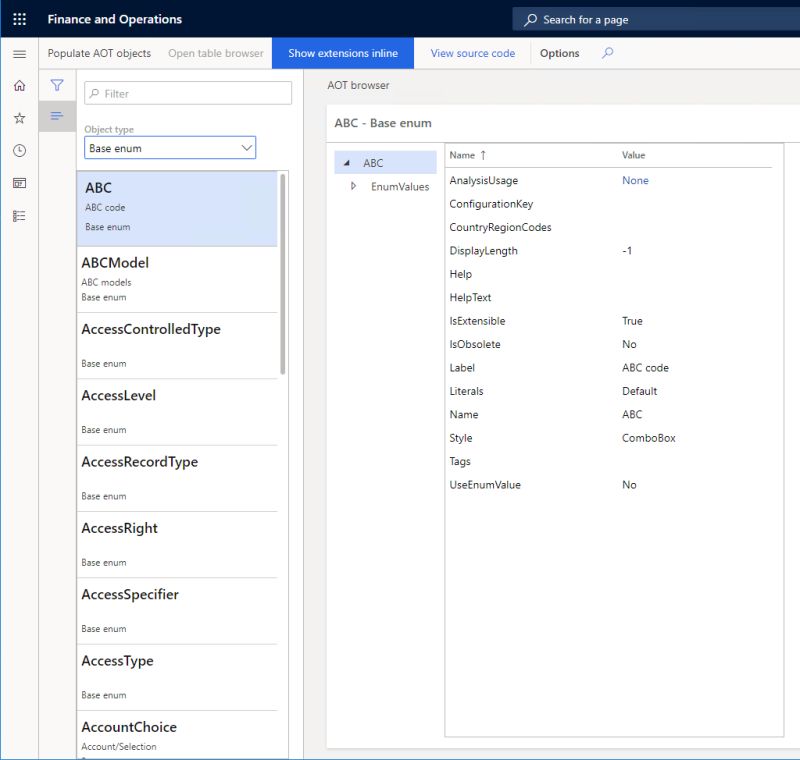The image size is (800, 760).
Task: Open Object type Base enum dropdown
Action: pos(170,148)
